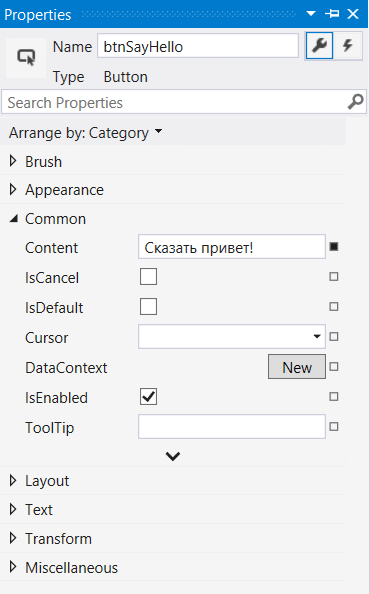This screenshot has width=370, height=594.
Task: Open the Cursor dropdown list
Action: click(317, 336)
